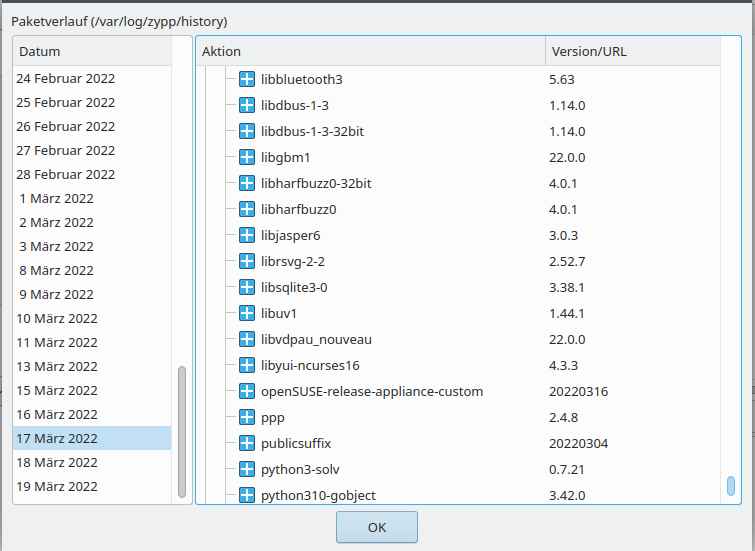Click version 3.0.3 of libjasper6
The height and width of the screenshot is (551, 755).
[x=563, y=235]
